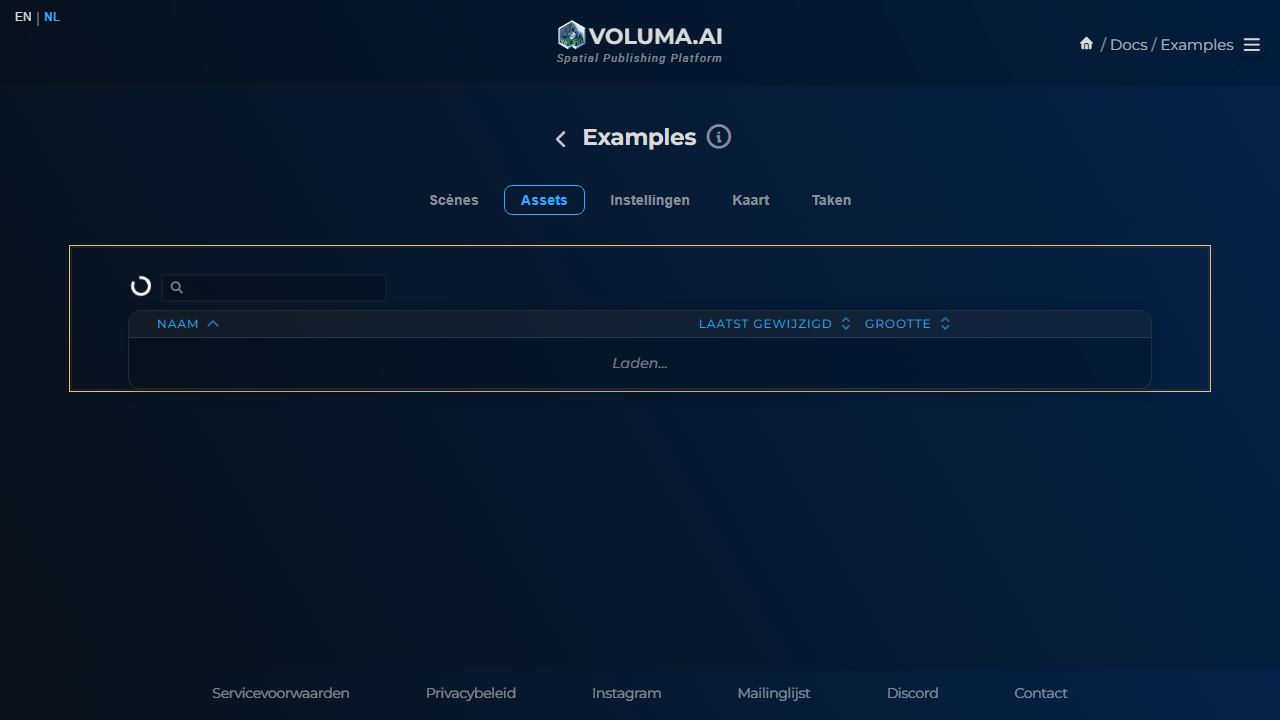Viewport: 1280px width, 720px height.
Task: Open the Privacybeleid footer link
Action: [470, 693]
